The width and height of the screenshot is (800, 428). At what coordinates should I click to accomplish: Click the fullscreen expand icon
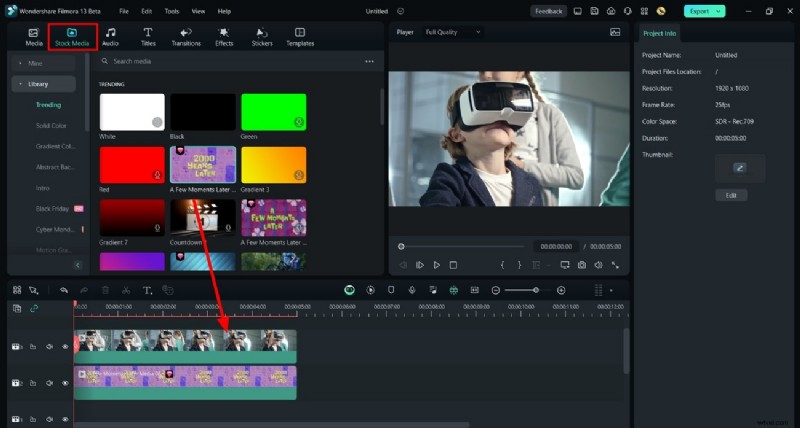click(615, 265)
